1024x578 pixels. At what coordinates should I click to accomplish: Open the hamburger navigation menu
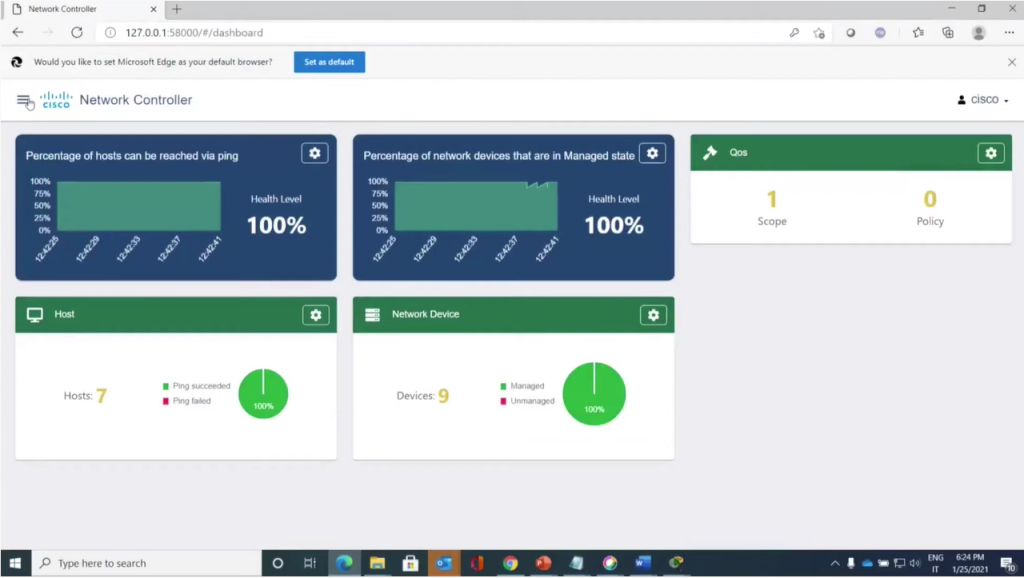point(24,100)
